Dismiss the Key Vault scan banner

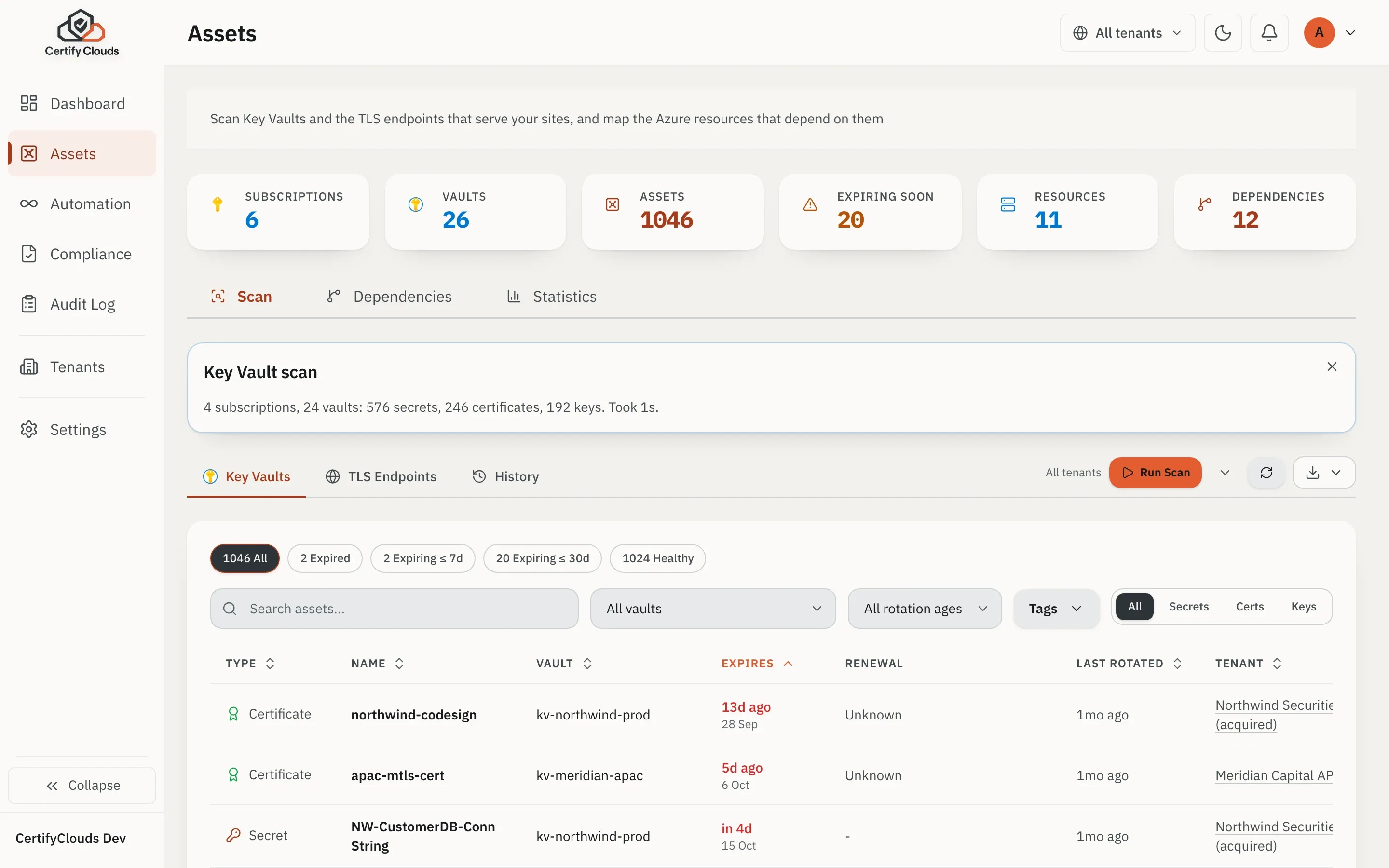click(x=1332, y=366)
